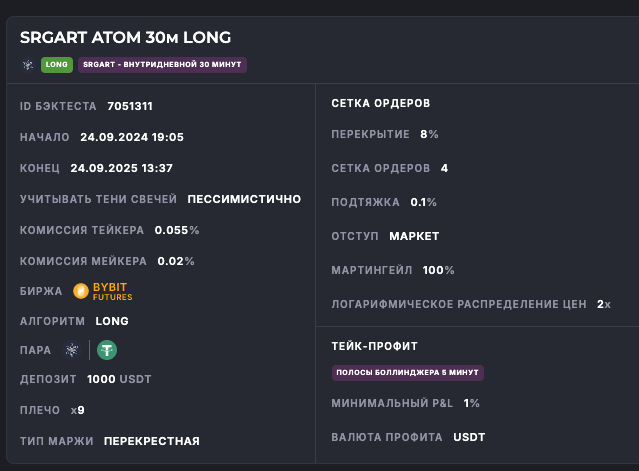The image size is (639, 471).
Task: Click the cross margin type value
Action: [152, 441]
